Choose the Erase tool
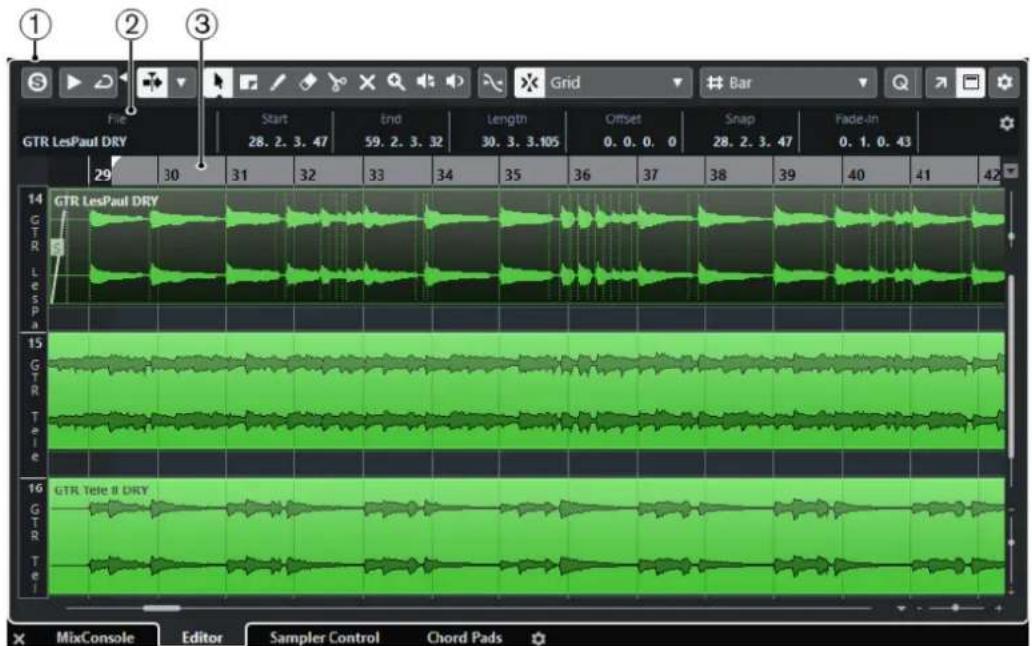1032x646 pixels. 307,83
